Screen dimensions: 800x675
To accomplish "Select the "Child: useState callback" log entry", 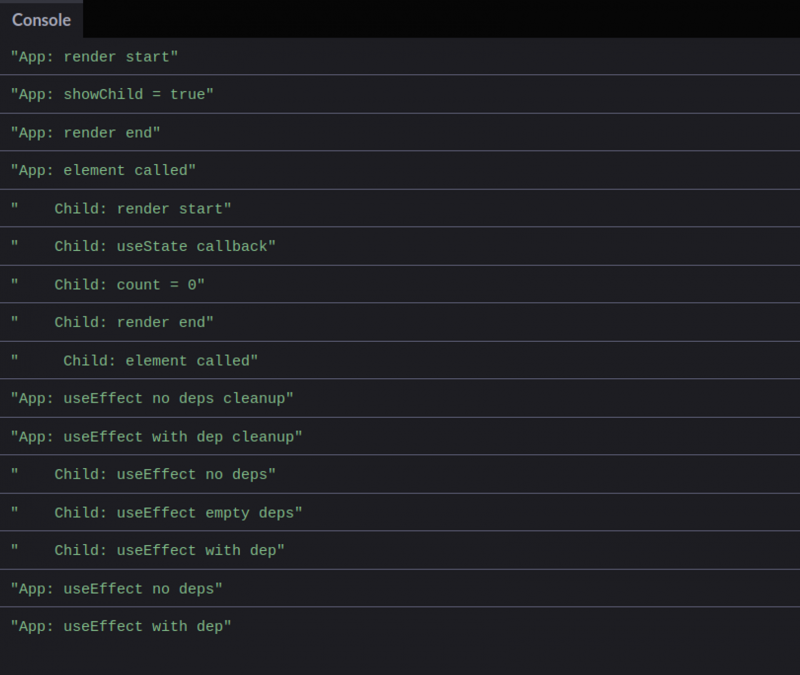I will click(x=400, y=246).
